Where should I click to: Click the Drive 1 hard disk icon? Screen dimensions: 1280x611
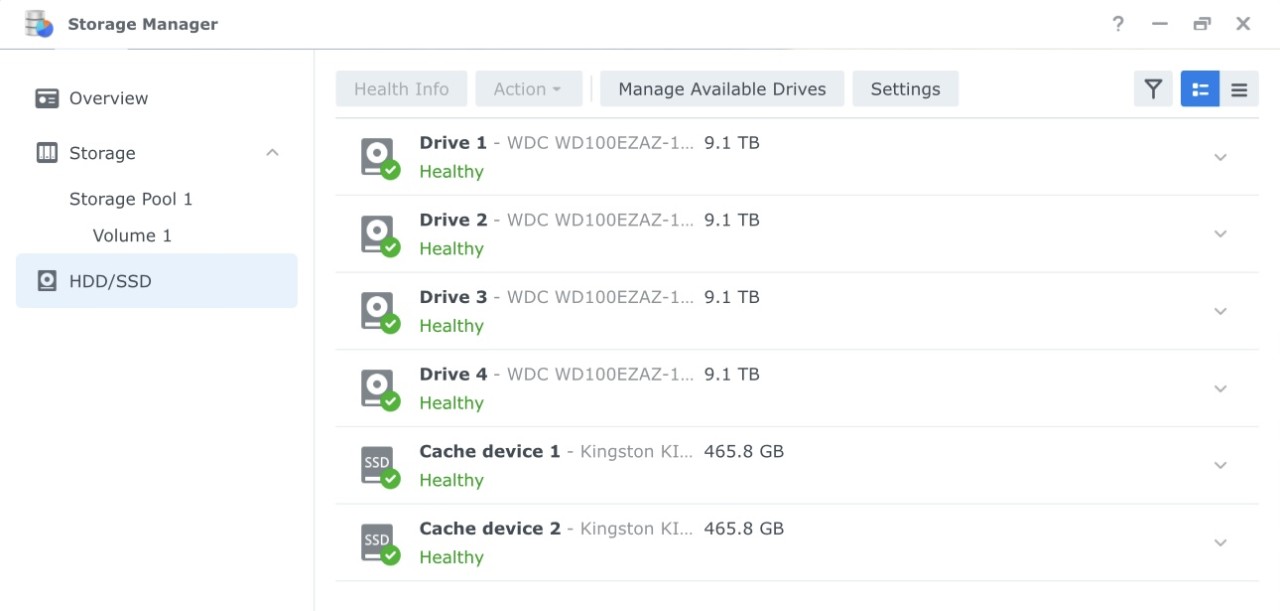(377, 156)
